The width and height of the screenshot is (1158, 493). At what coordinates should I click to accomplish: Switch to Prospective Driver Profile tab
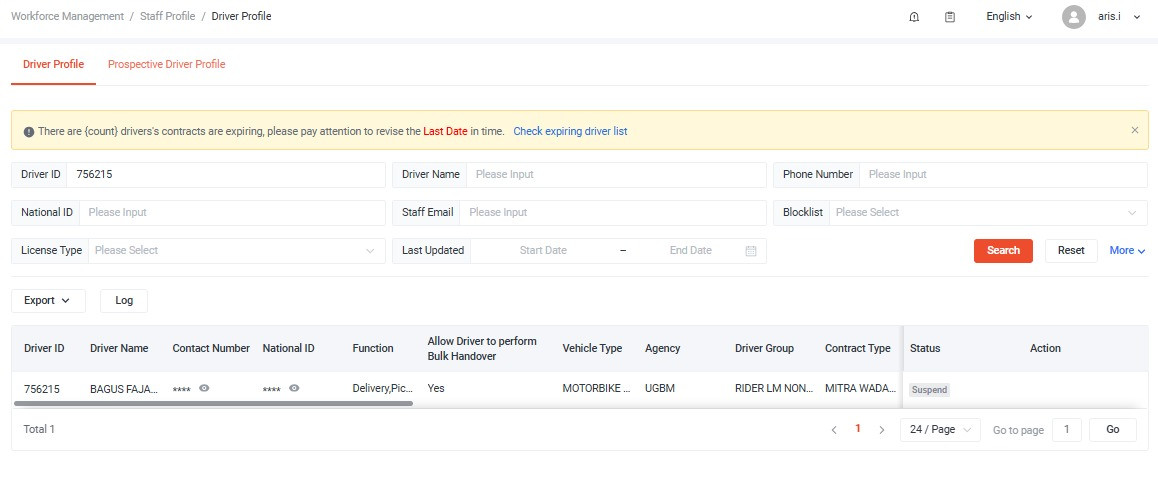(x=167, y=65)
